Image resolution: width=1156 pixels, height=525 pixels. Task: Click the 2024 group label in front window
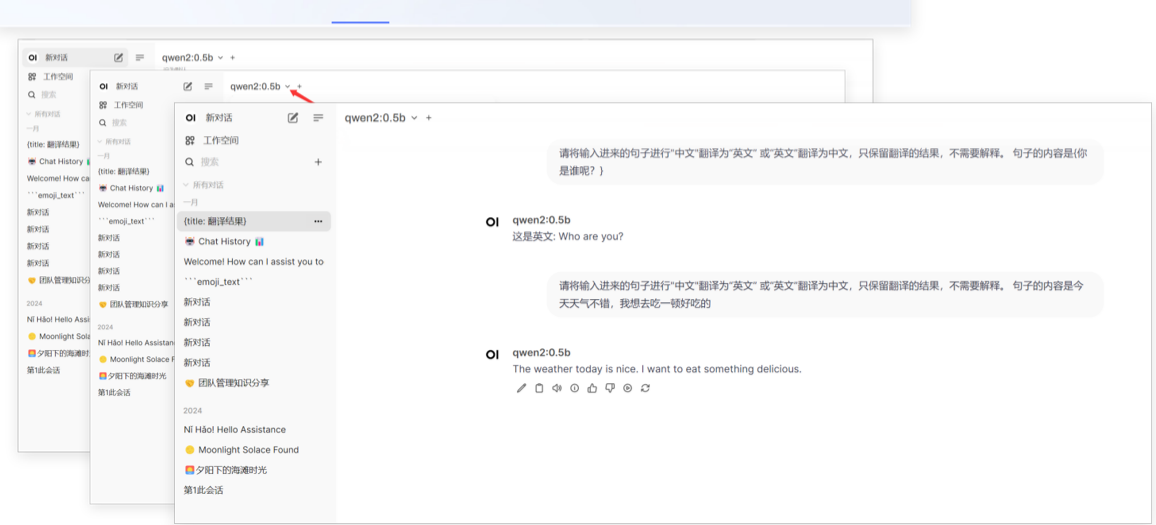point(192,411)
